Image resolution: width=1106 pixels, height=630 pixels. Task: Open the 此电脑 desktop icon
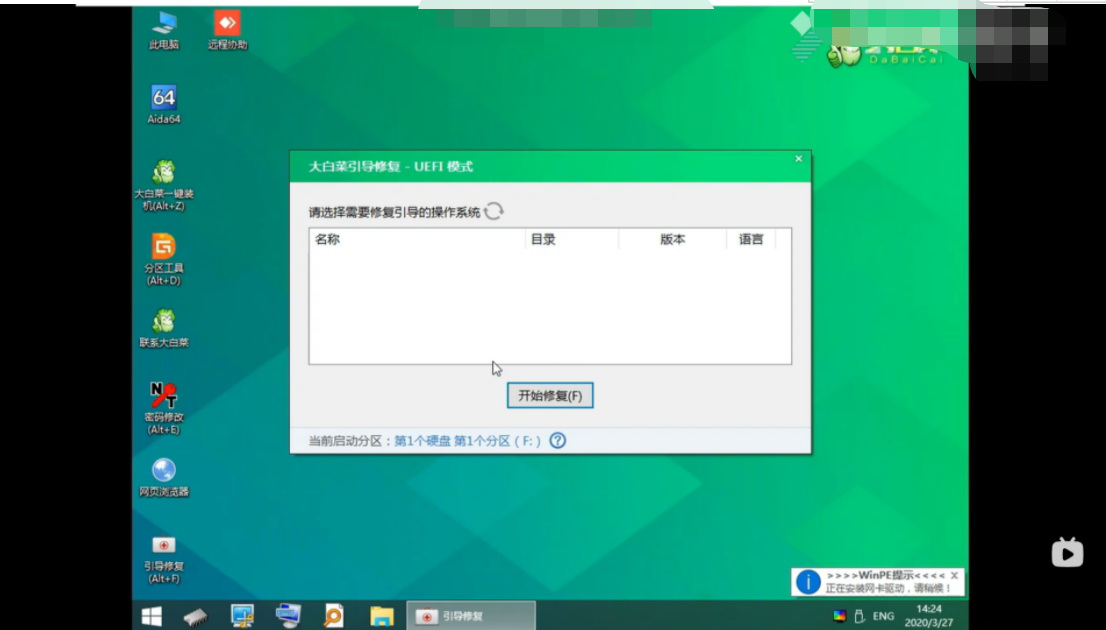coord(164,30)
